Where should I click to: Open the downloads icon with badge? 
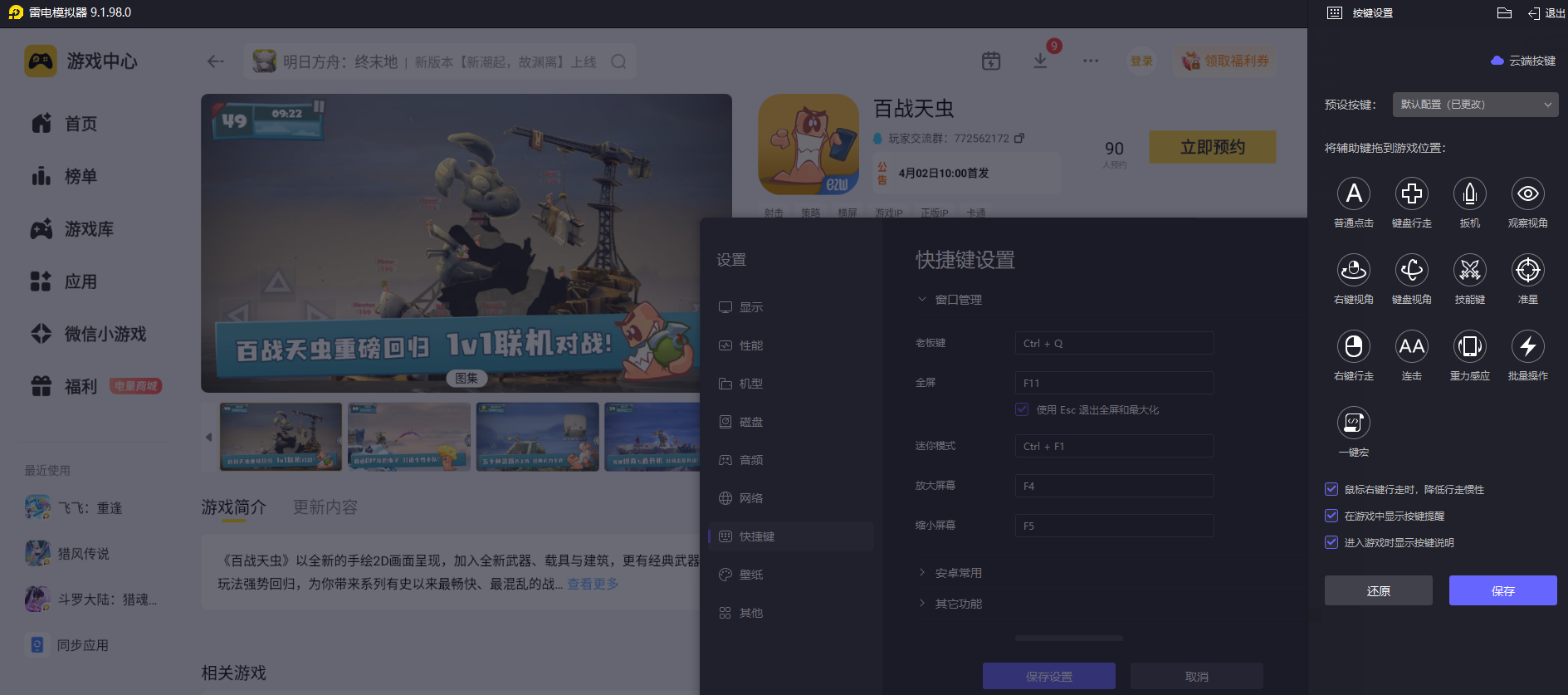coord(1040,61)
